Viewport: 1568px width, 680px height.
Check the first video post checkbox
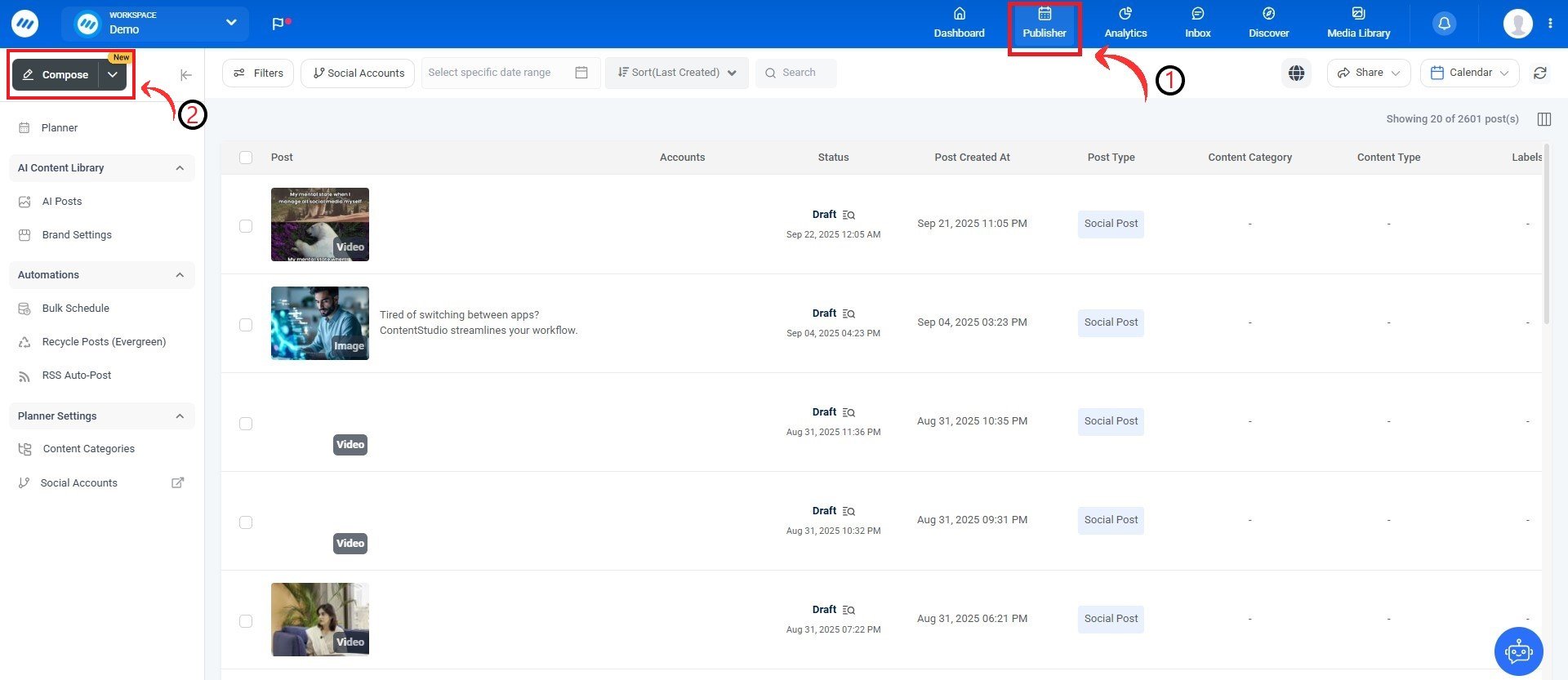(246, 226)
